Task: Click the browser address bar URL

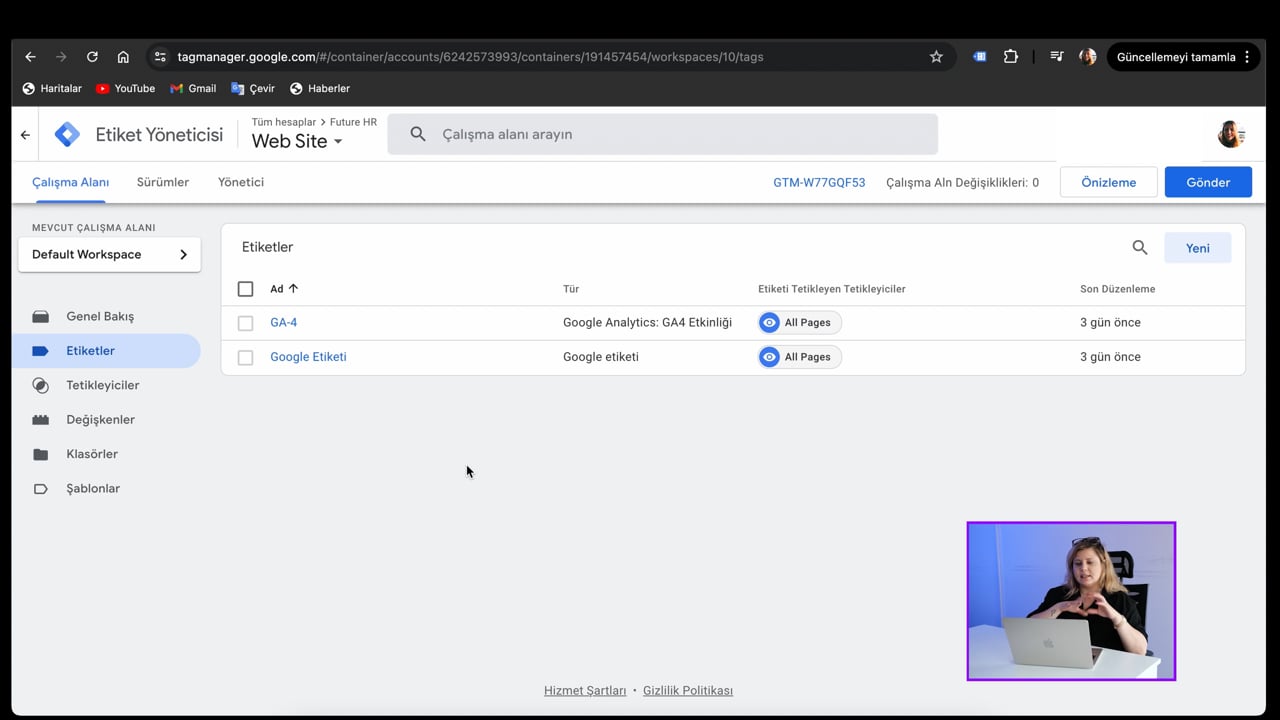Action: click(470, 57)
